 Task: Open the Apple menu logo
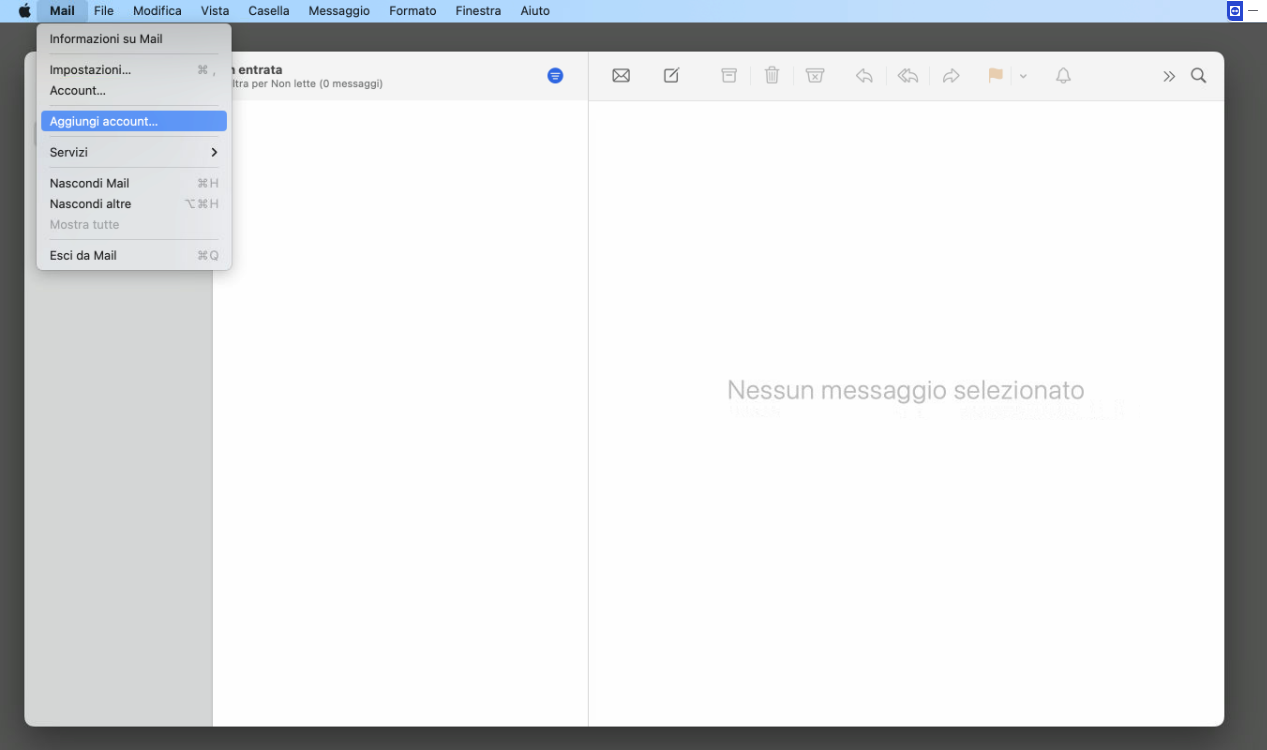tap(24, 11)
